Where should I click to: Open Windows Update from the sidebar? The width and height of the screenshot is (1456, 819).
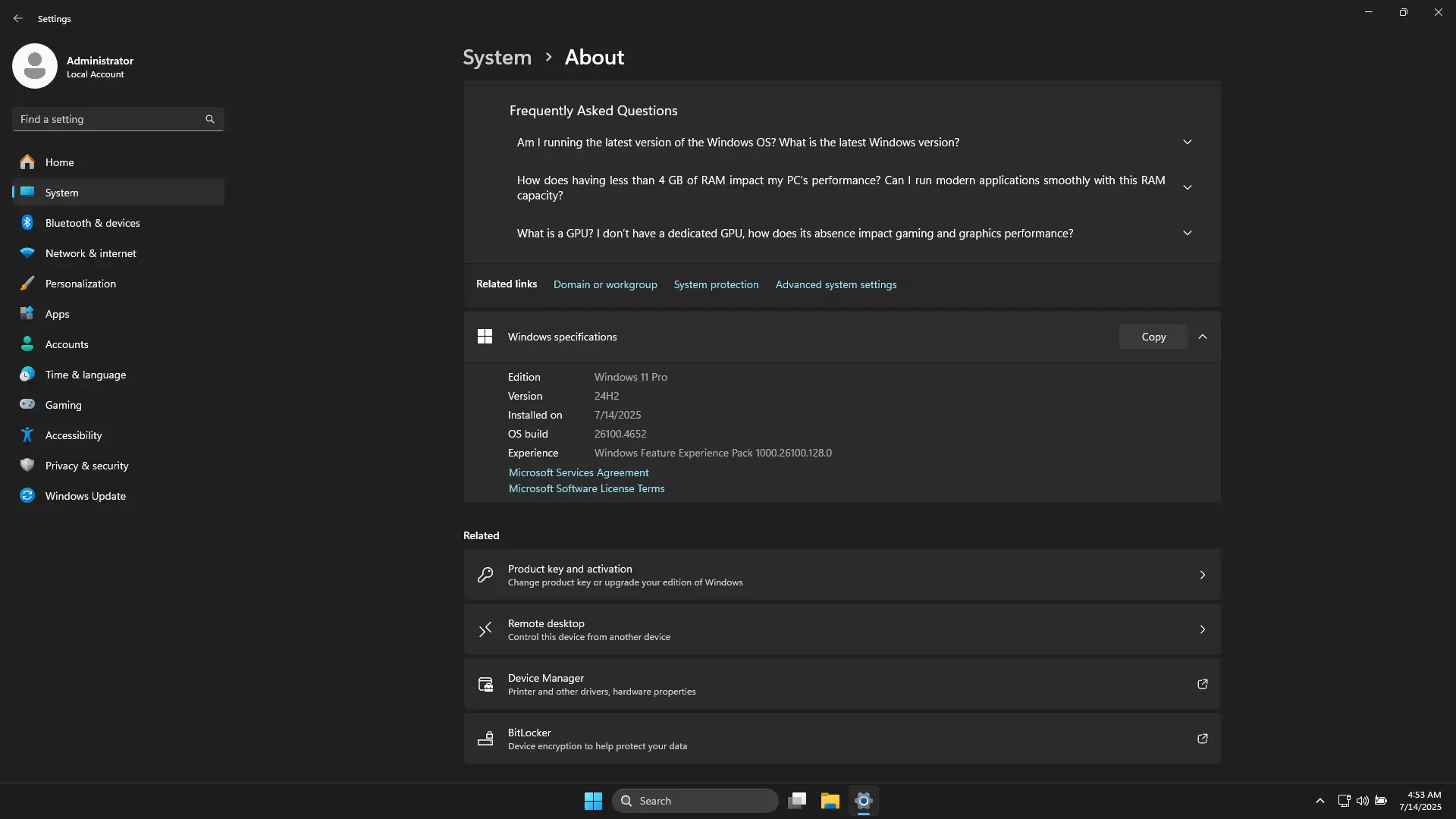(x=85, y=496)
